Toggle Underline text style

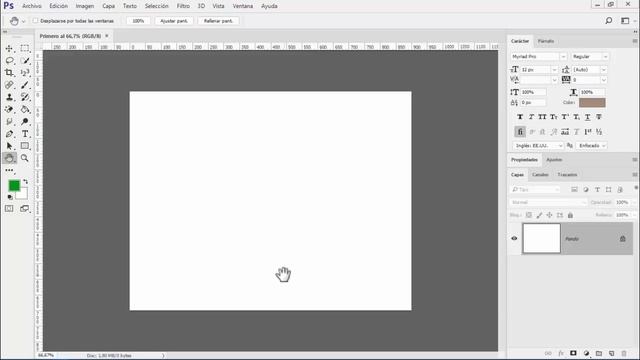tap(587, 117)
